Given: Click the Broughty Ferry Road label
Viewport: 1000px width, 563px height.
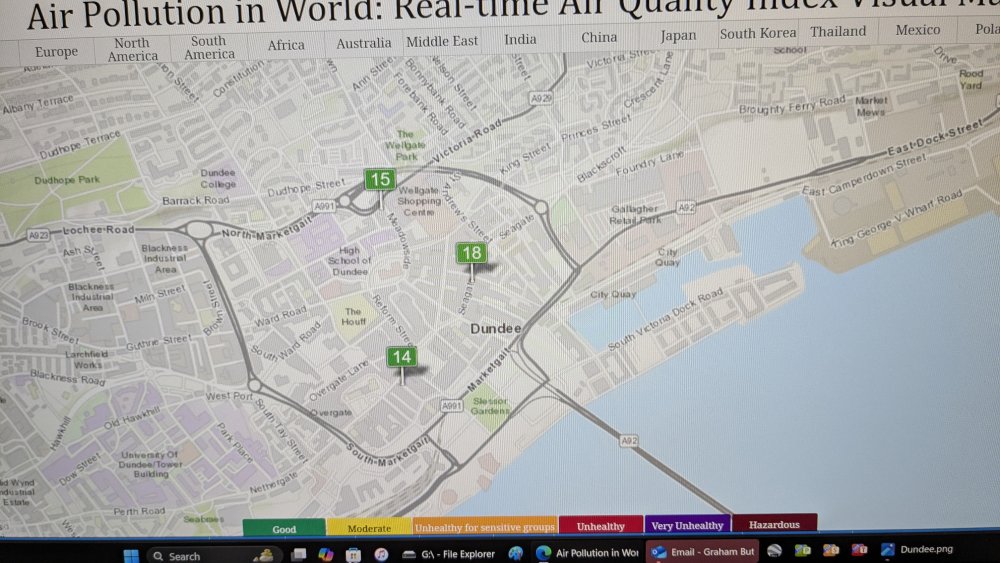Looking at the screenshot, I should [x=791, y=105].
